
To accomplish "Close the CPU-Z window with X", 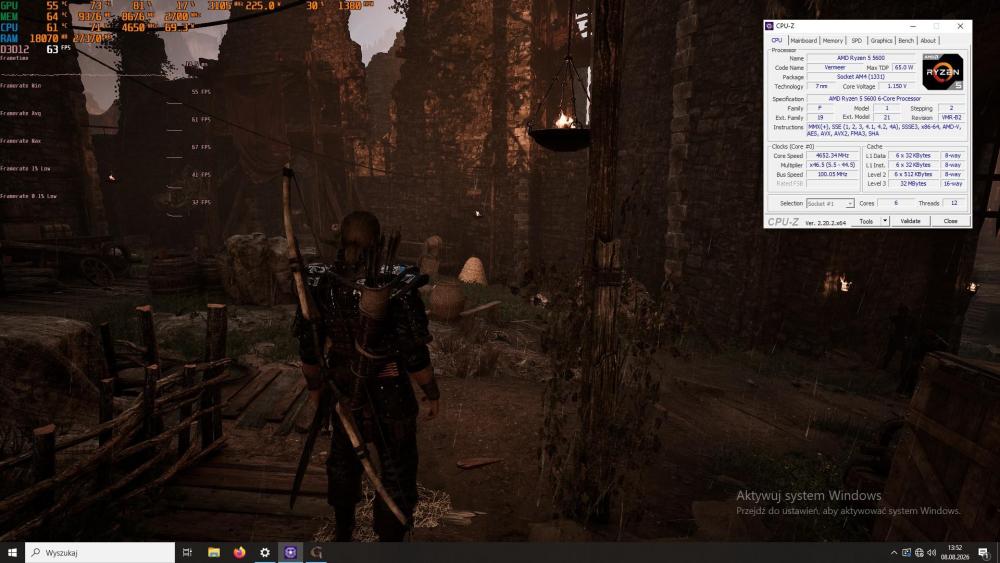I will pos(960,26).
